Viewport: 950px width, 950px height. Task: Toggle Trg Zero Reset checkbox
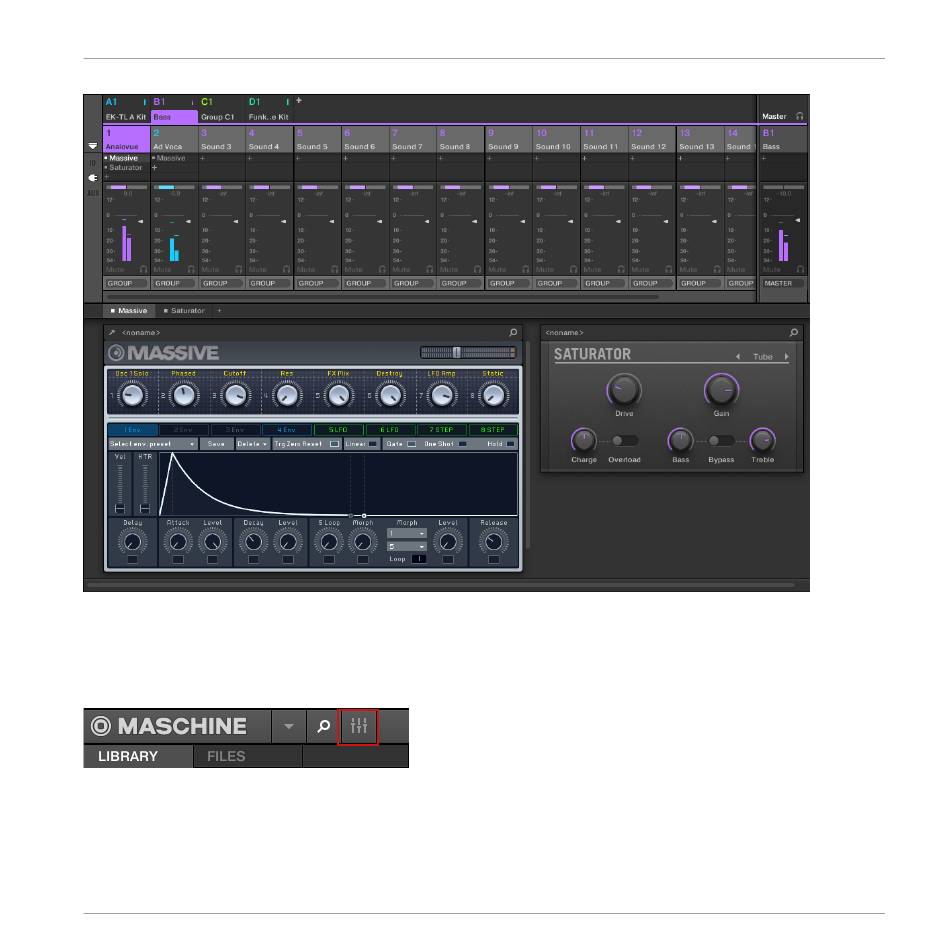coord(334,444)
